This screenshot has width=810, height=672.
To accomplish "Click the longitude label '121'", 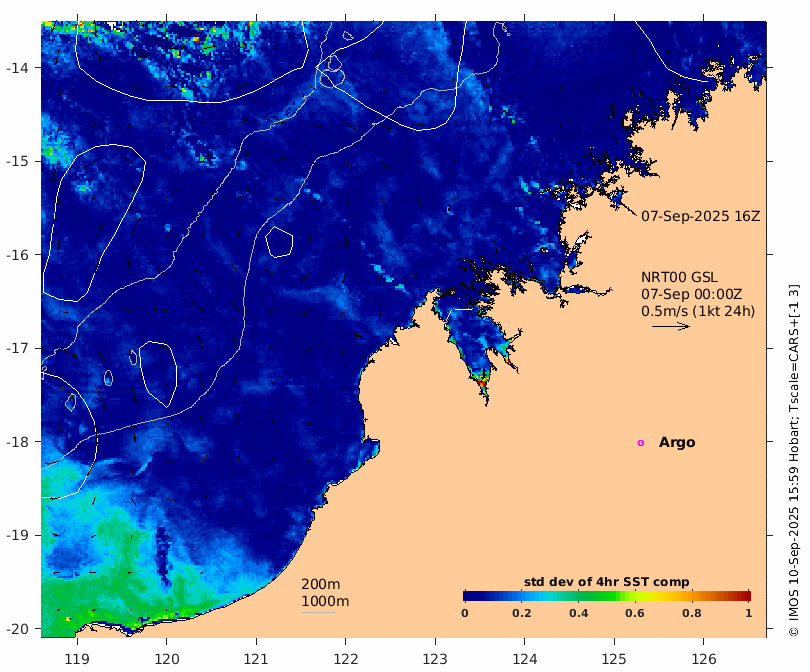I will [256, 659].
